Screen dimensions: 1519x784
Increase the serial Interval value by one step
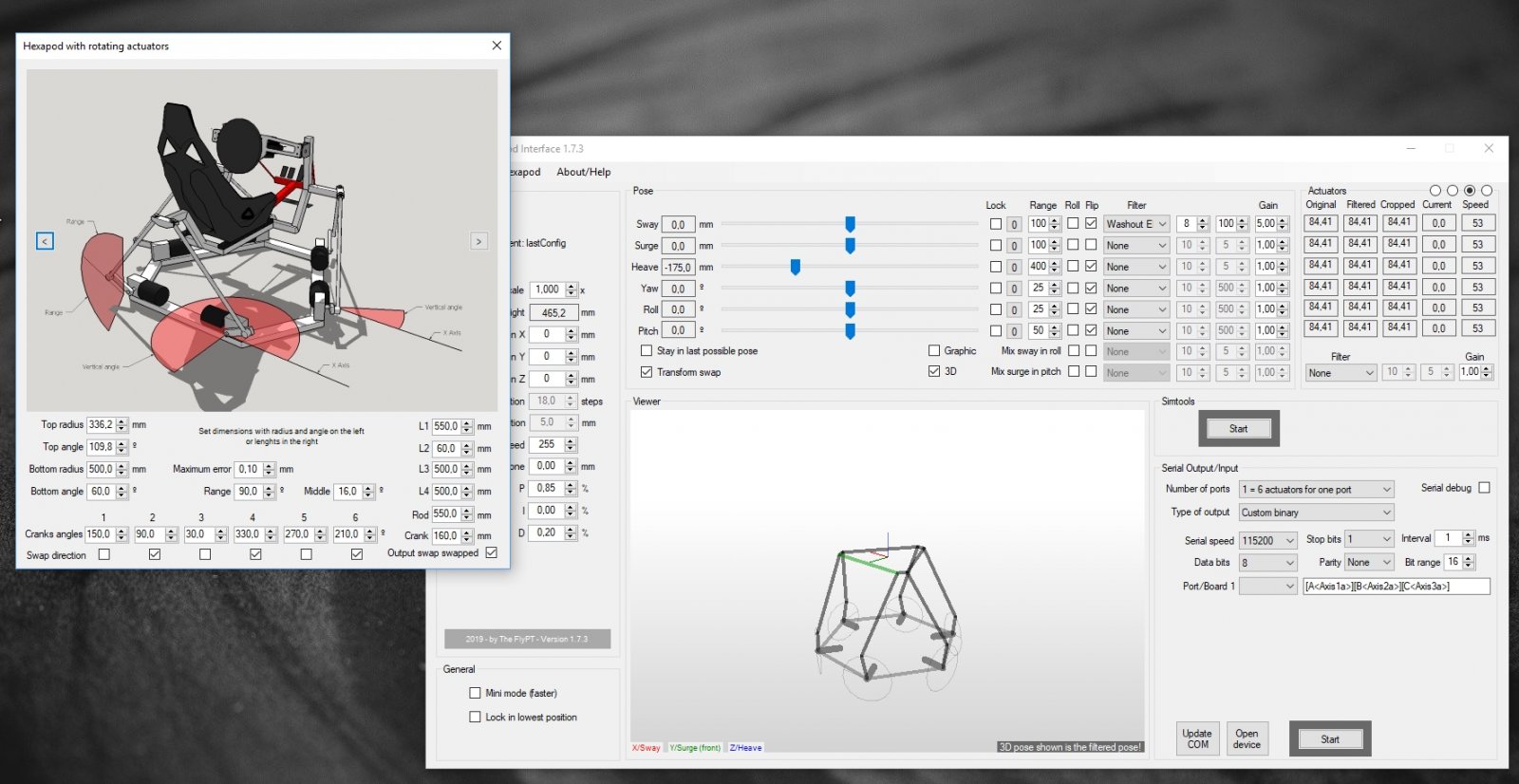coord(1469,534)
